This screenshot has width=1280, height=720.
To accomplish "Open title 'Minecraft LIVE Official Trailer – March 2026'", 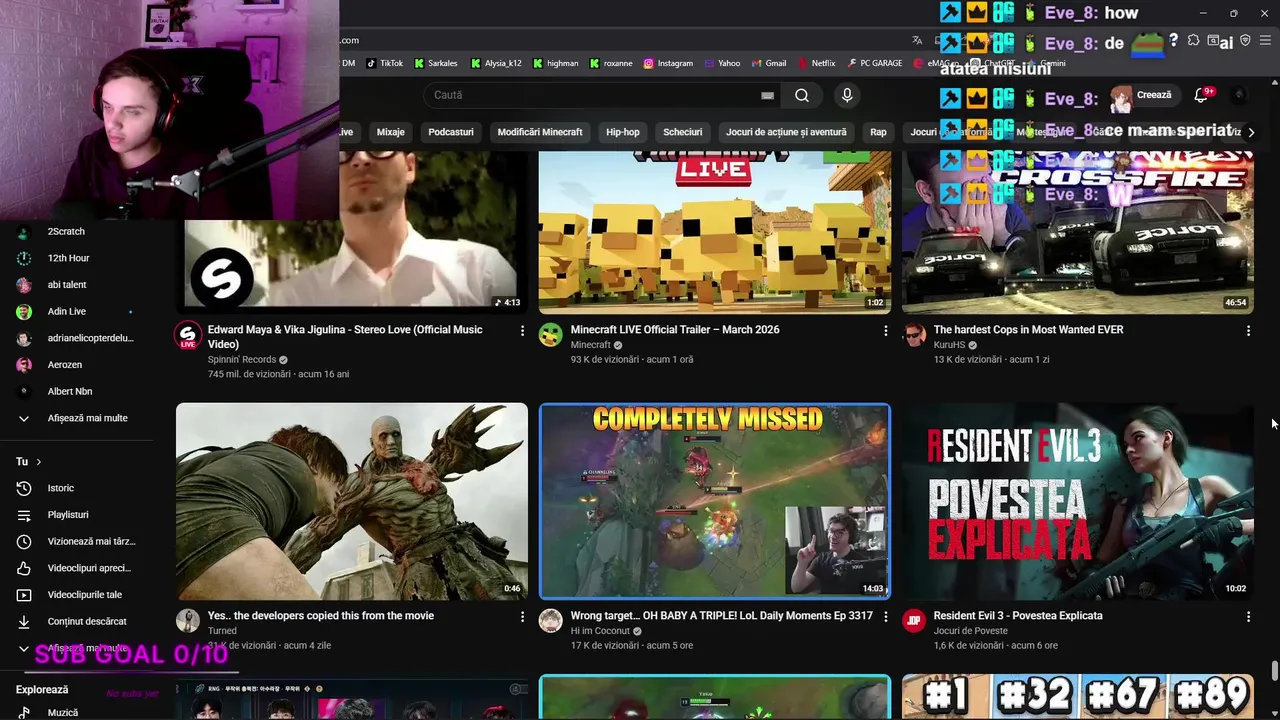I will tap(675, 330).
